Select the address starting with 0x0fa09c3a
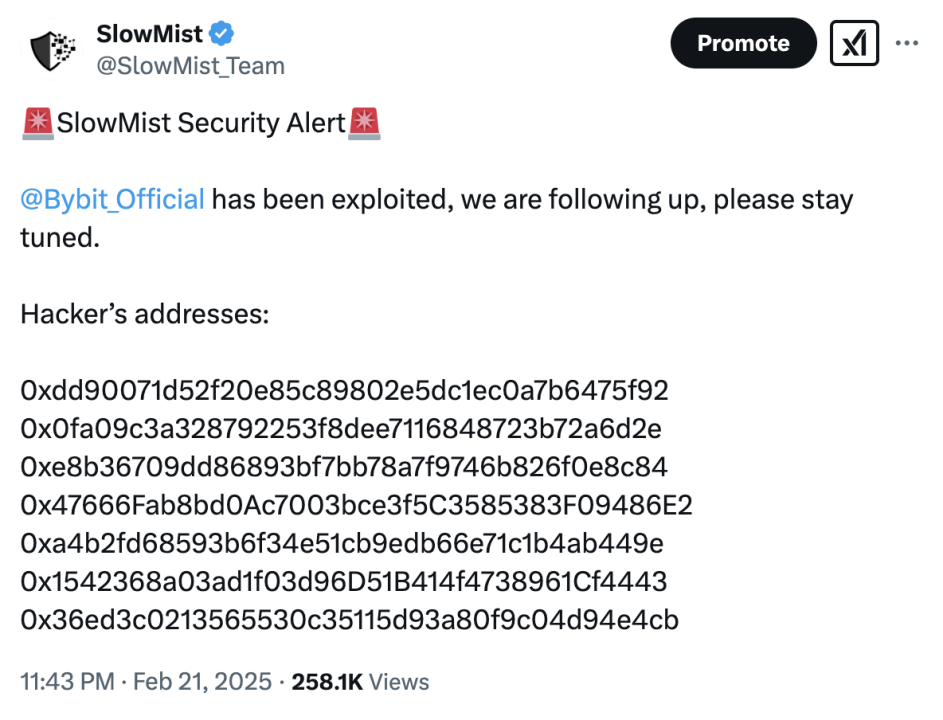Screen dimensions: 943x720 pos(340,429)
